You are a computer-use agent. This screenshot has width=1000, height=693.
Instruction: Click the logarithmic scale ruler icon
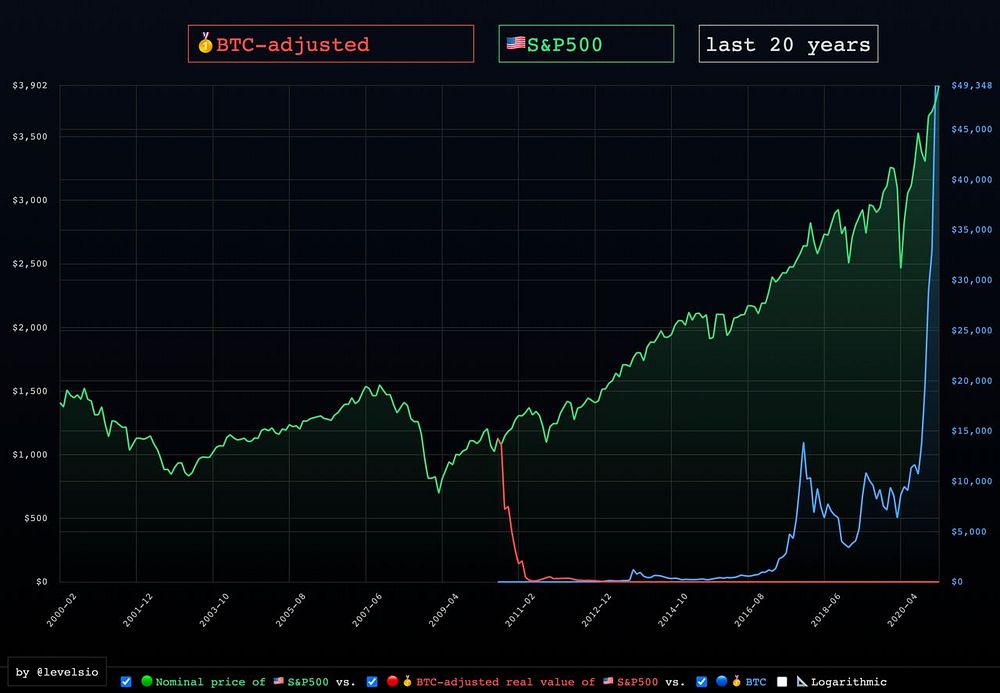pos(802,682)
